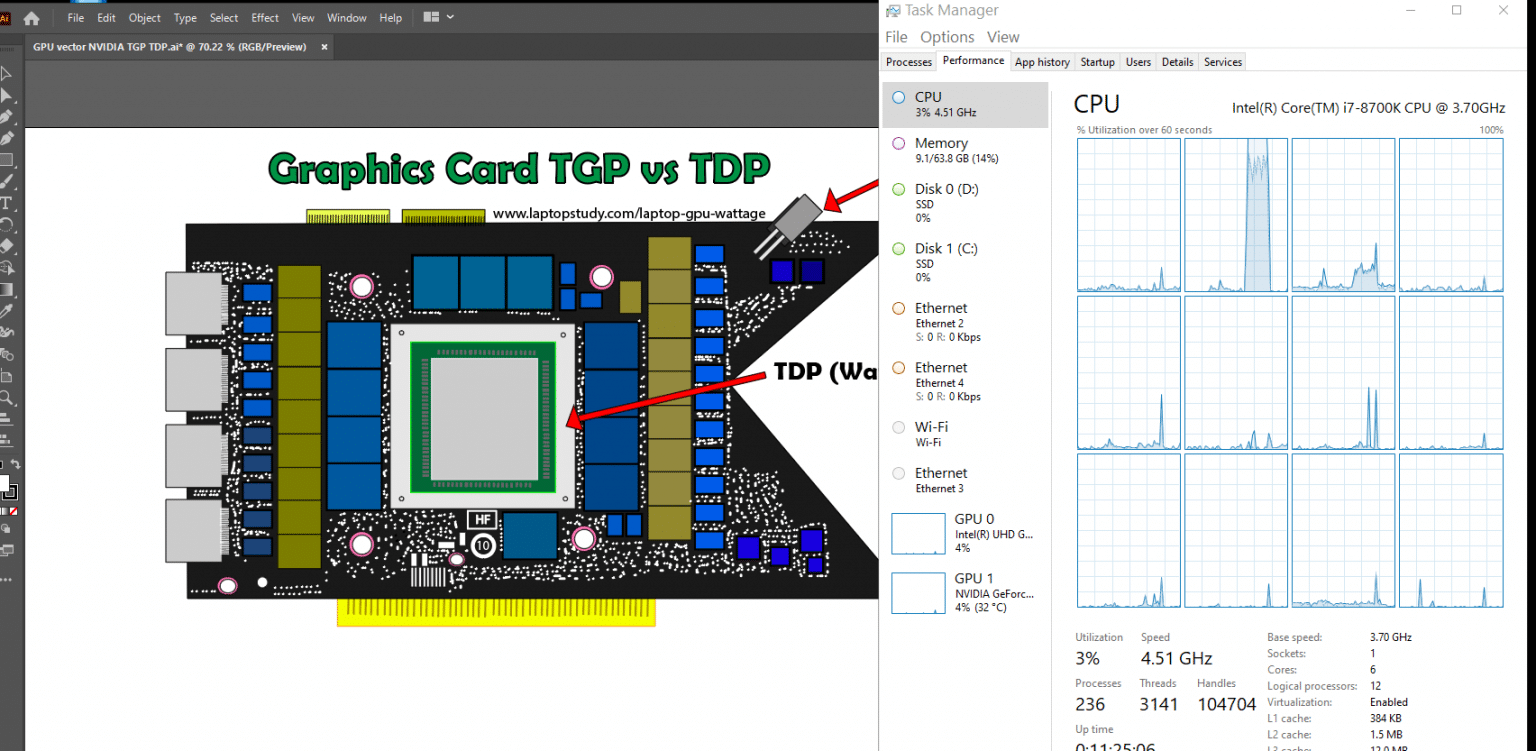Open the Effect menu in Illustrator
This screenshot has height=751, width=1536.
point(264,17)
